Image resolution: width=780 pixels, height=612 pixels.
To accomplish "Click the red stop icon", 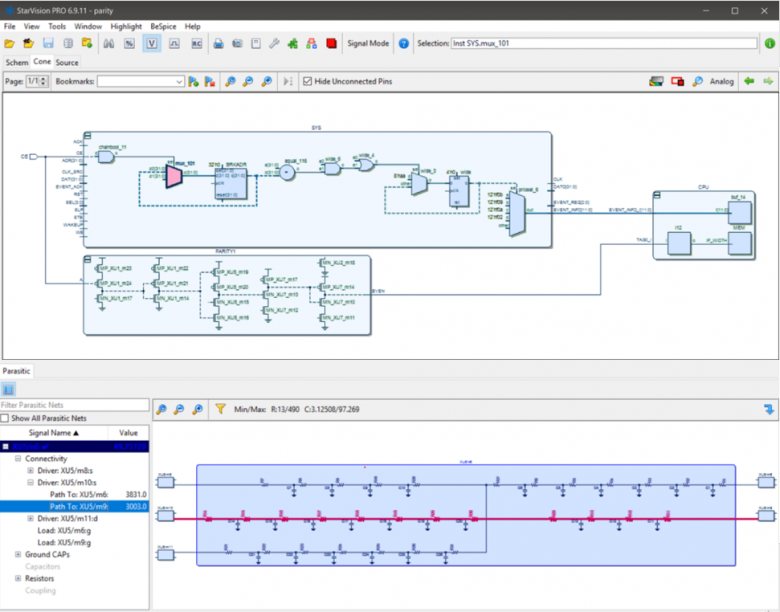I will coord(331,44).
